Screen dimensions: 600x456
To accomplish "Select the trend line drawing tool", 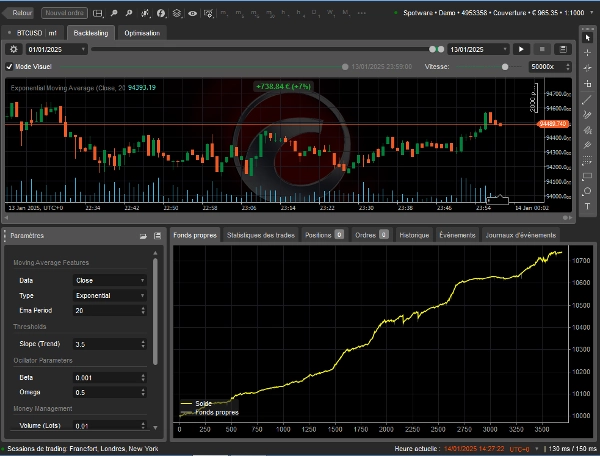I will pos(587,100).
